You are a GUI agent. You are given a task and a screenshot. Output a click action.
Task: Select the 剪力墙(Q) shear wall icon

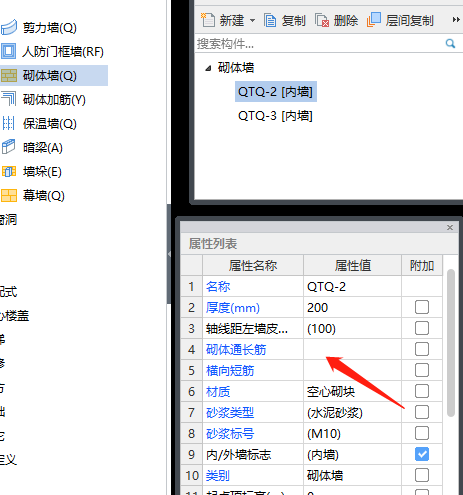pyautogui.click(x=9, y=27)
